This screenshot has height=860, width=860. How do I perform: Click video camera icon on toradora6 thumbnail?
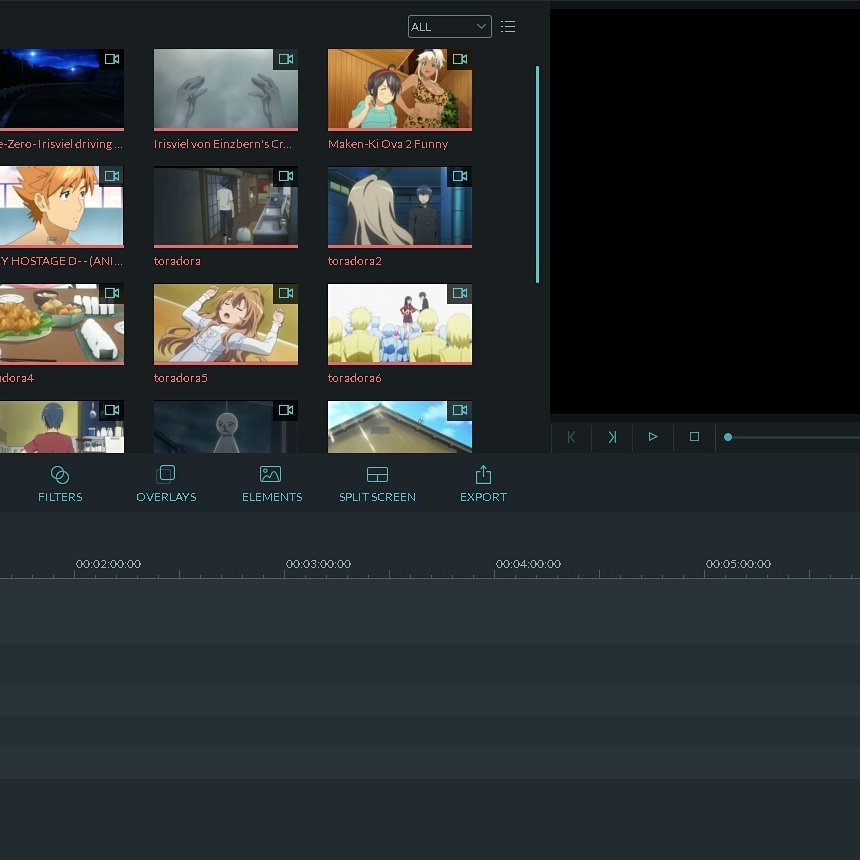coord(460,293)
